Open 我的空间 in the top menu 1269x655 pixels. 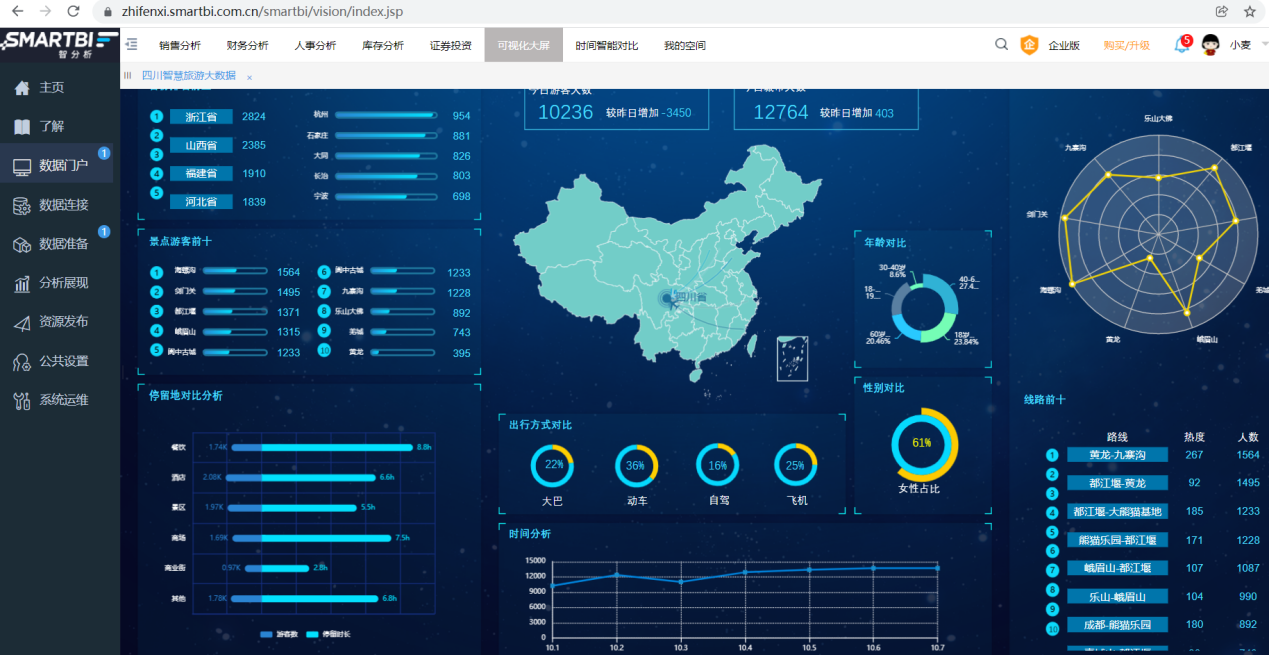pyautogui.click(x=685, y=45)
